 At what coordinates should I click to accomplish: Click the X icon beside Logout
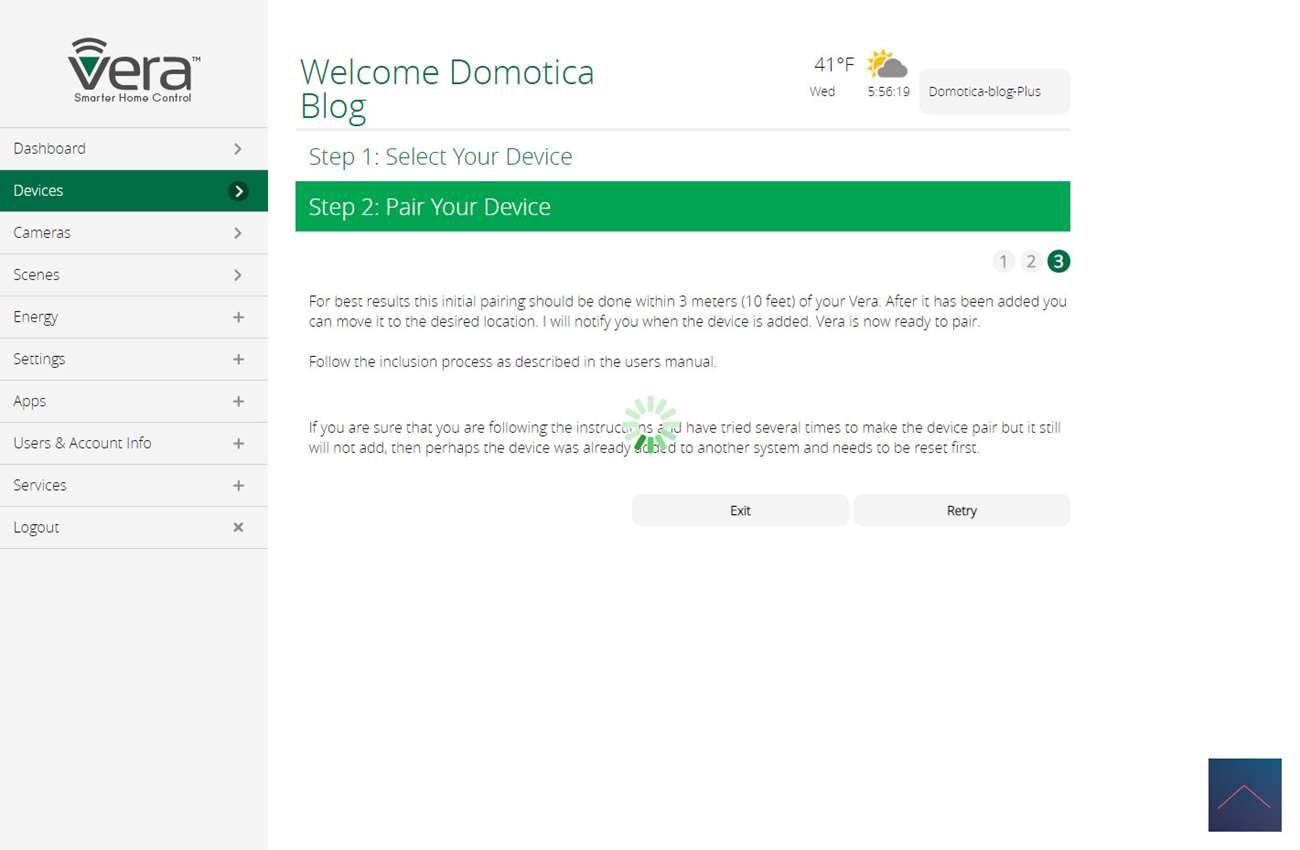tap(238, 527)
